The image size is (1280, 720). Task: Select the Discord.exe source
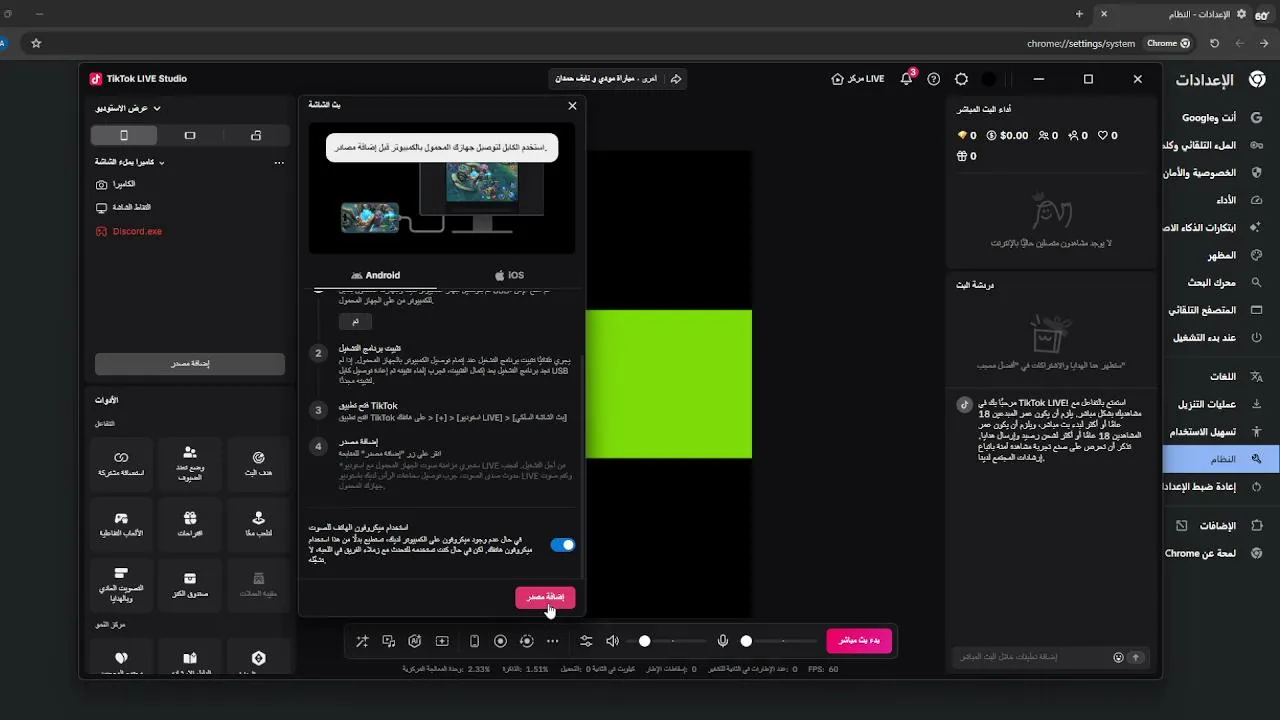[x=128, y=231]
